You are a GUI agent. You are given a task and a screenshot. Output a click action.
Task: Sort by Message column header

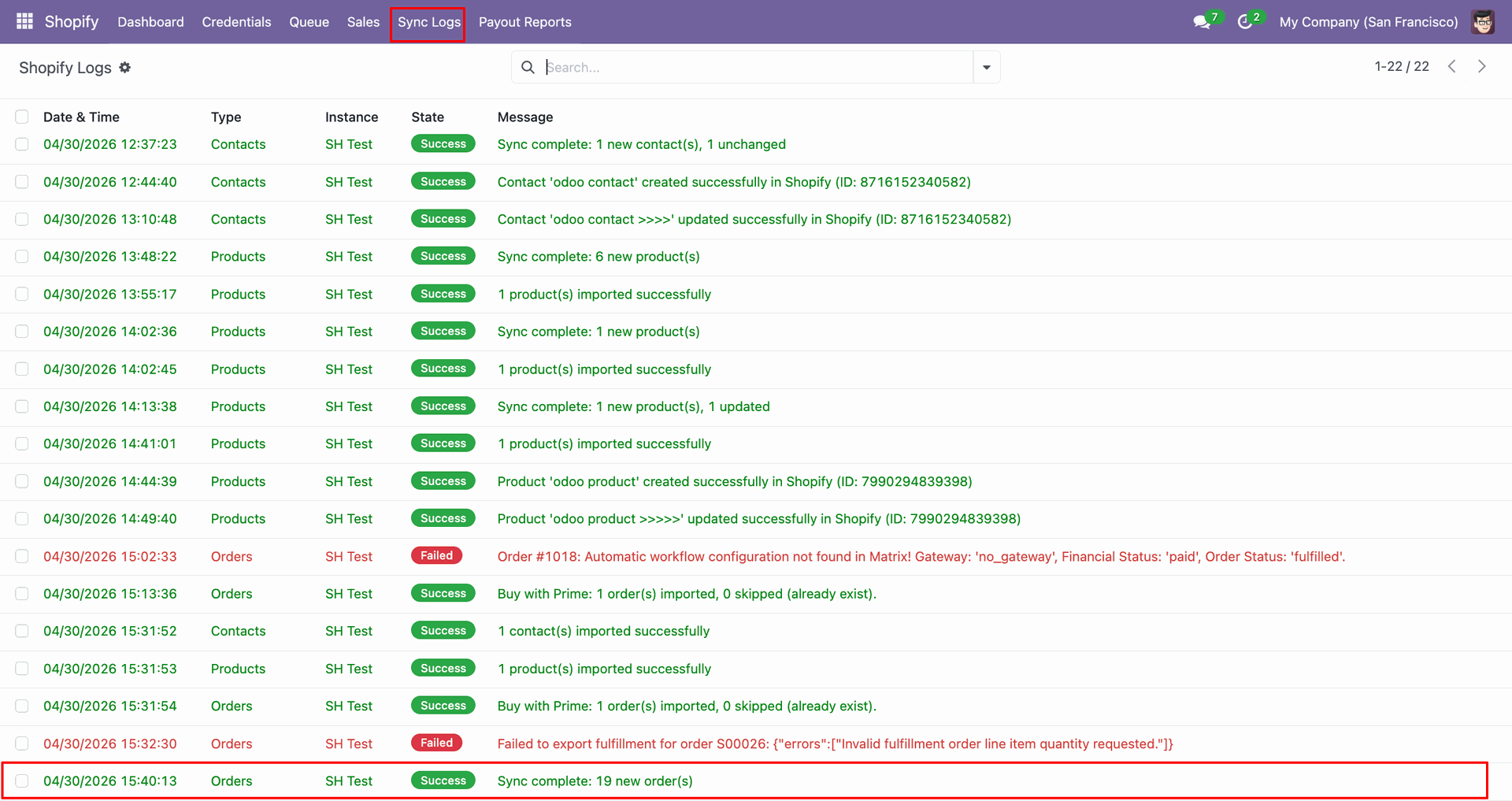tap(525, 117)
